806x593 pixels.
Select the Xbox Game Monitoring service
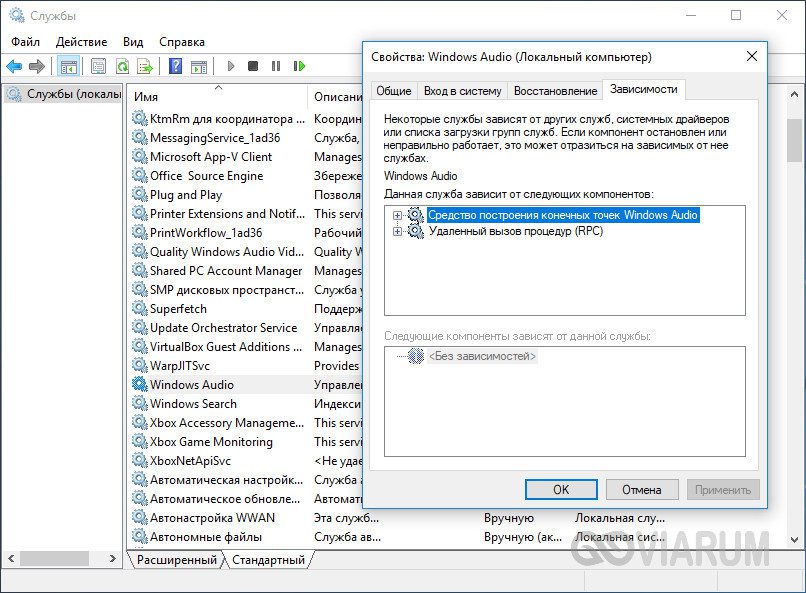[211, 441]
